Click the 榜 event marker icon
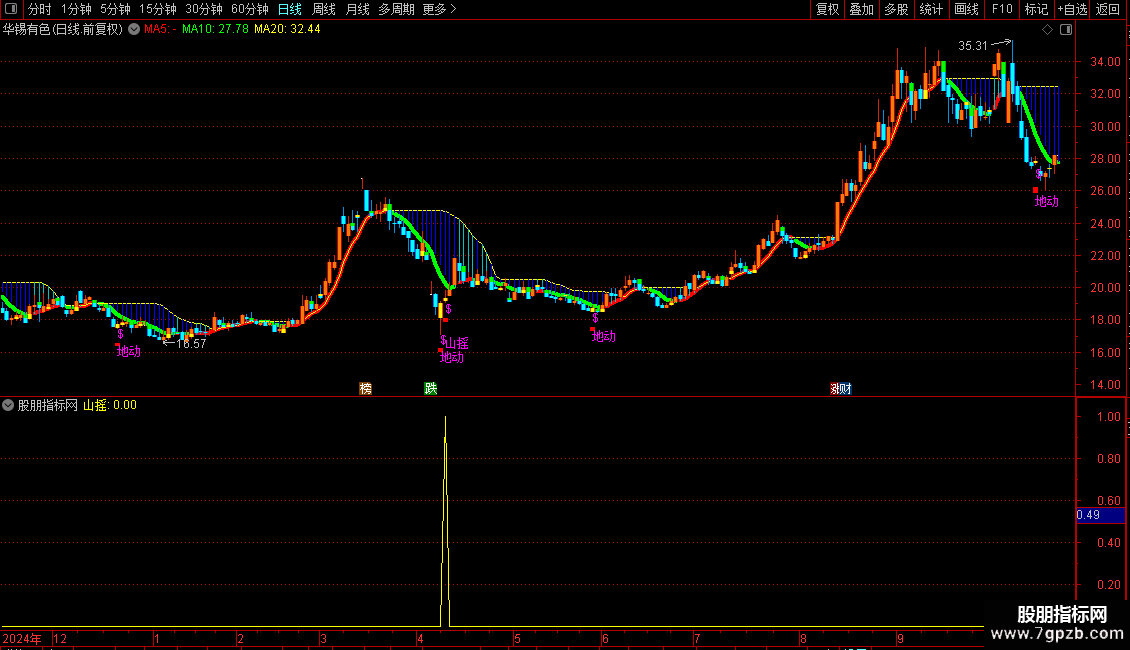Screen dimensions: 1130x650 click(365, 388)
